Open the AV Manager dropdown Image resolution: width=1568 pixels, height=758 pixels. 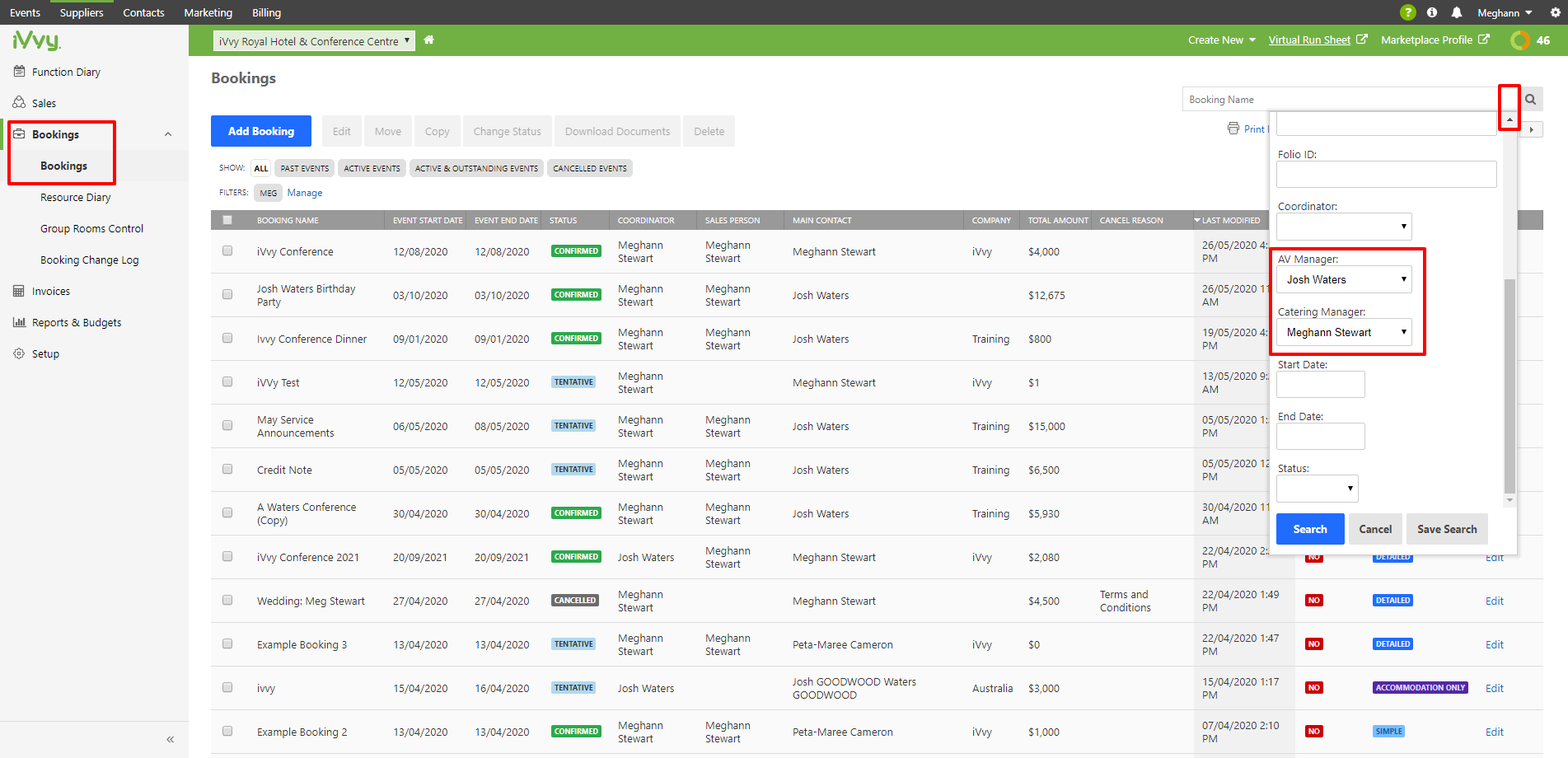coord(1344,279)
